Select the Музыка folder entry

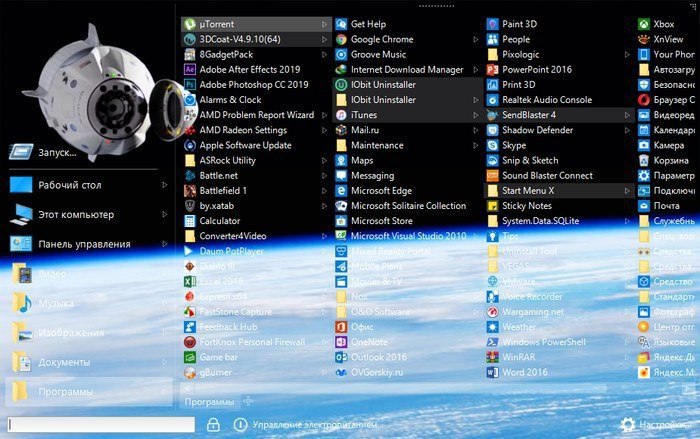(89, 303)
